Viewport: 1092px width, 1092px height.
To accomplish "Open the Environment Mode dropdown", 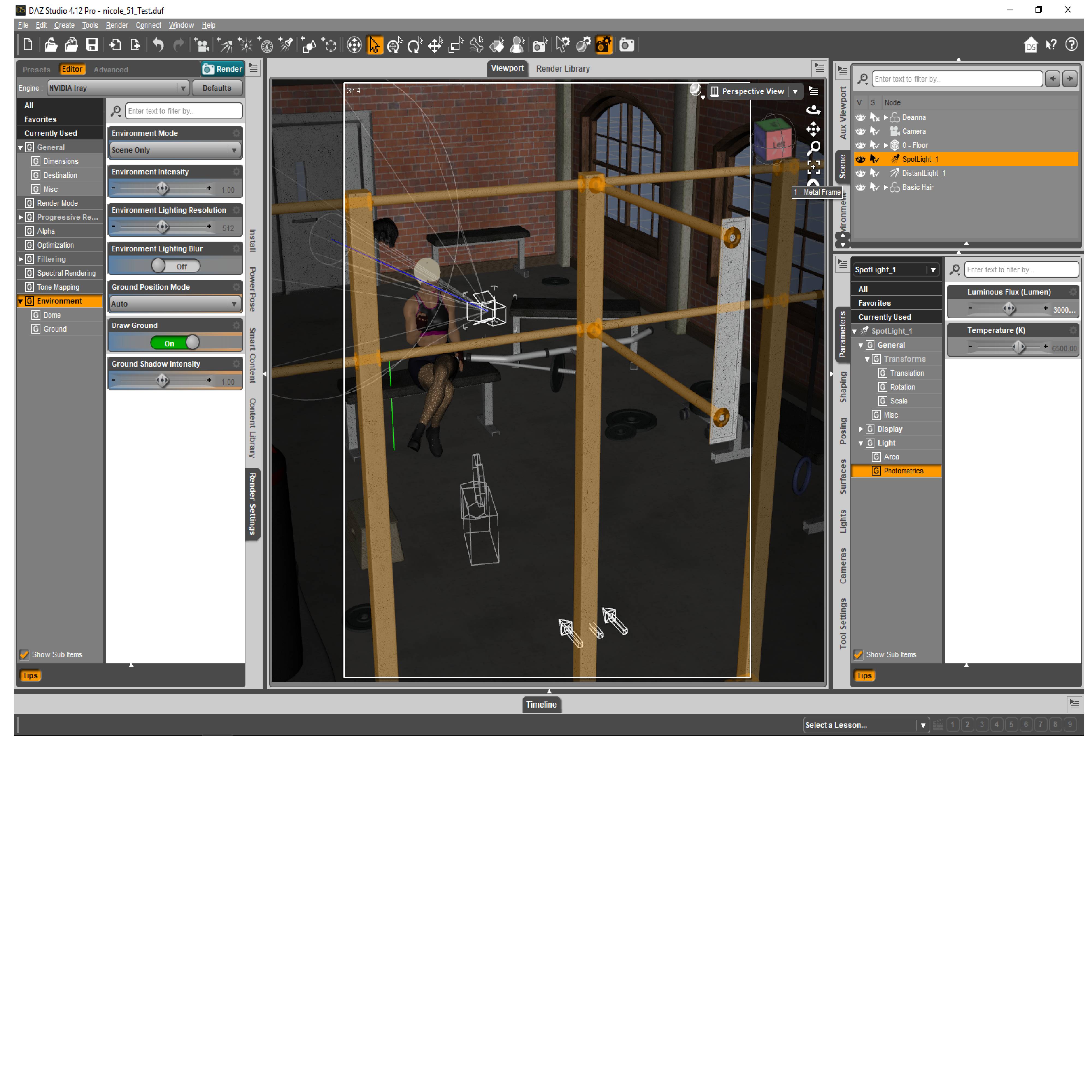I will coord(175,150).
